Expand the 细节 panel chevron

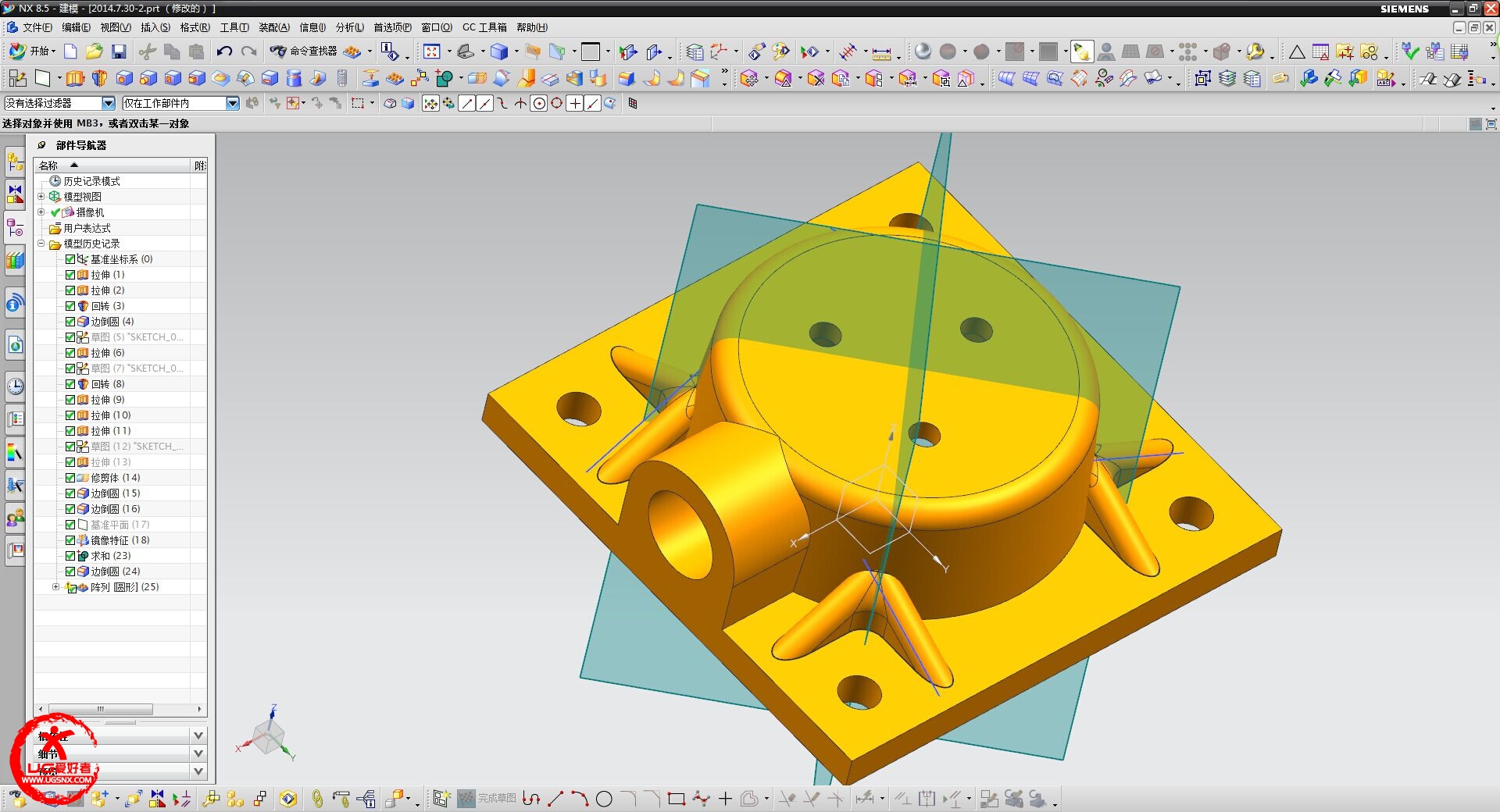pyautogui.click(x=198, y=753)
